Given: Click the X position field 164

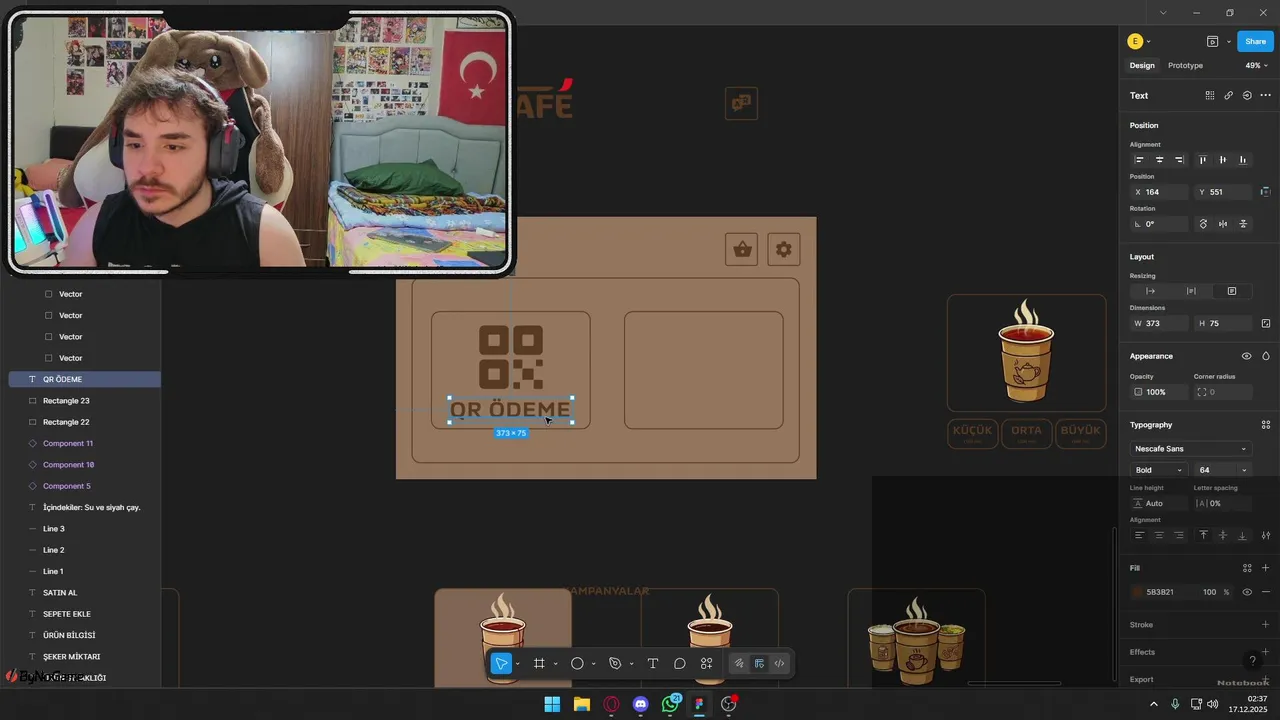Looking at the screenshot, I should pos(1160,192).
